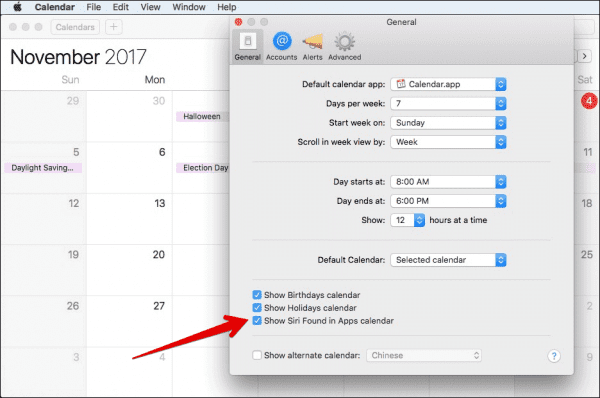
Task: Open the Calendar app menu
Action: pos(55,7)
